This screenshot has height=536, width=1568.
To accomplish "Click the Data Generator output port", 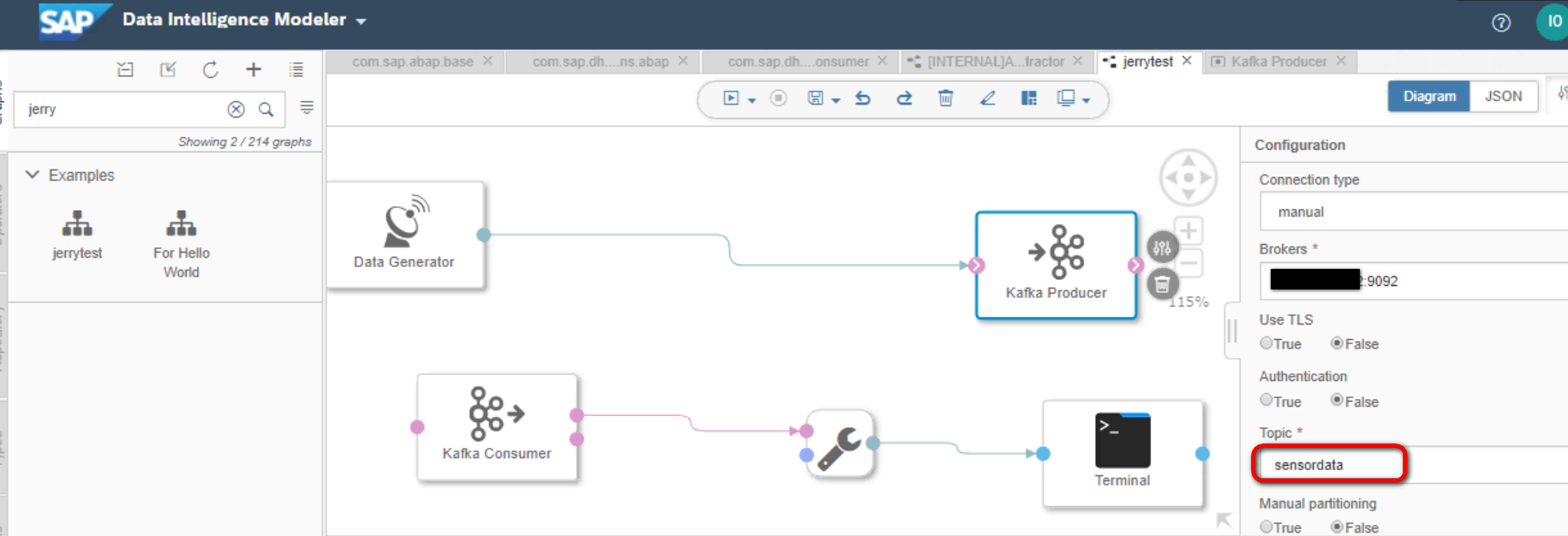I will click(x=483, y=235).
